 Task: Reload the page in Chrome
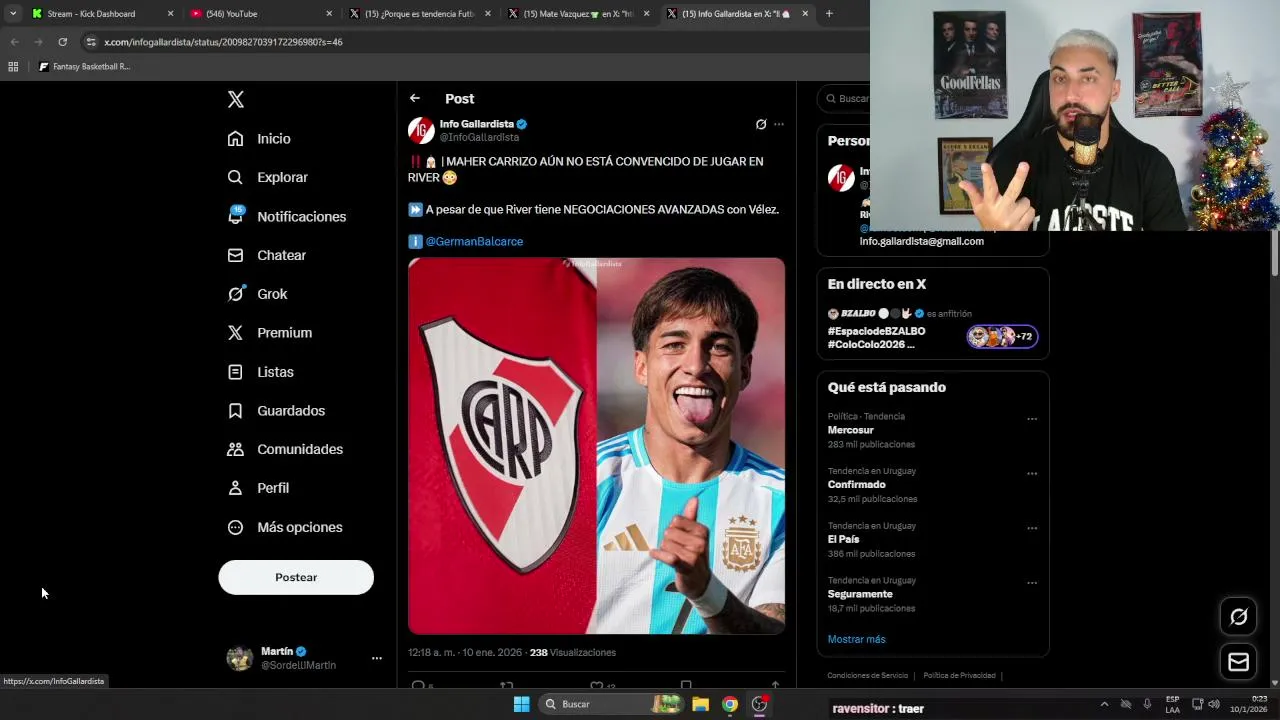point(62,42)
